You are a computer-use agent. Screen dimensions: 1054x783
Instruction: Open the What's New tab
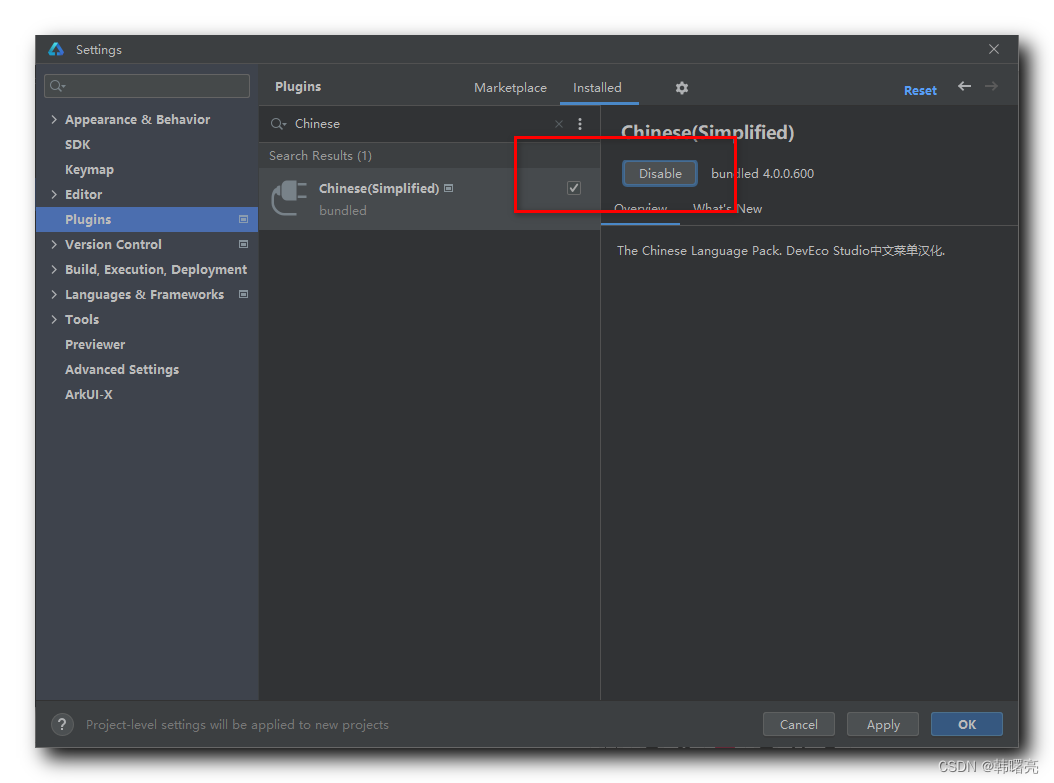pos(727,209)
